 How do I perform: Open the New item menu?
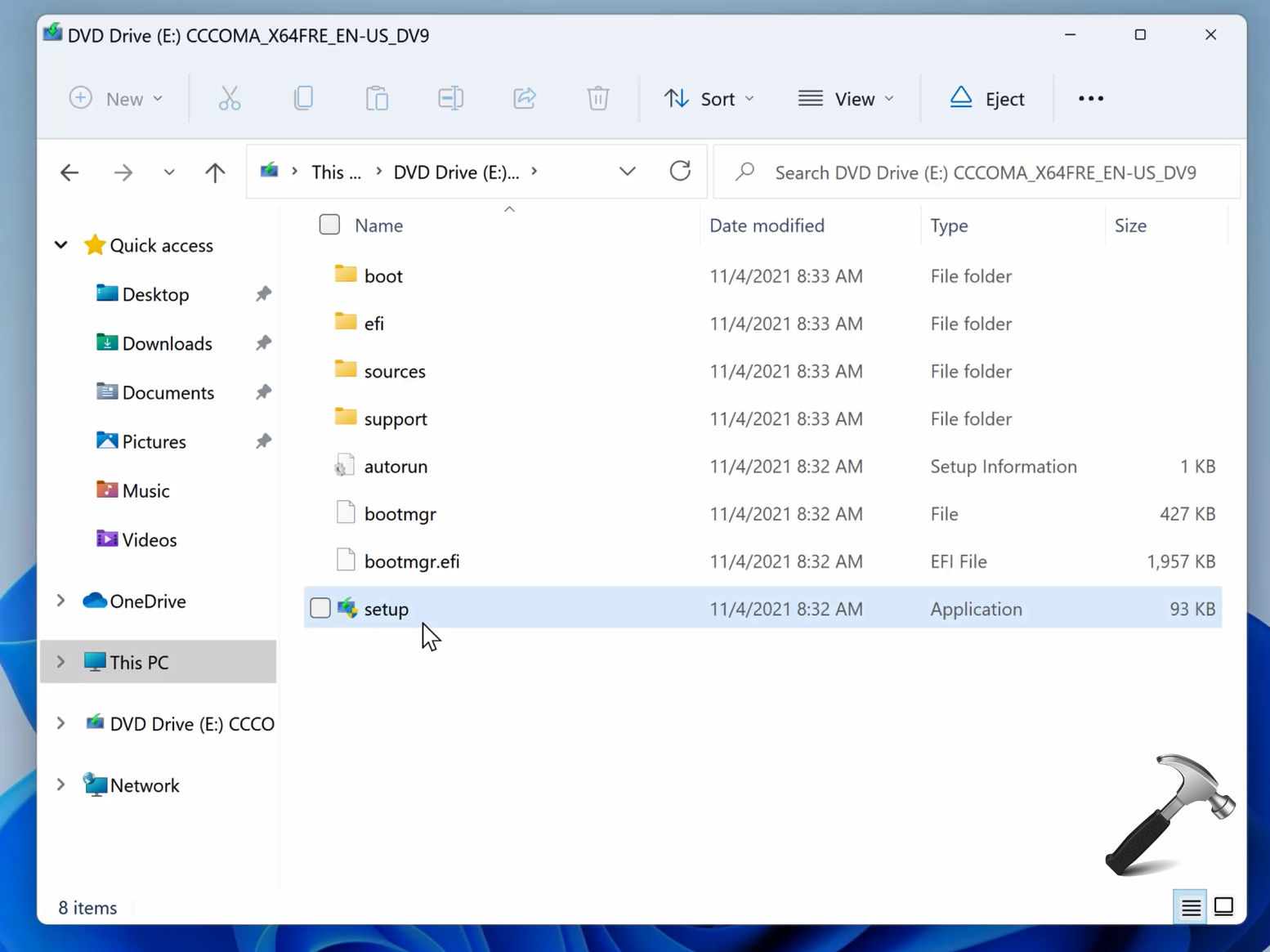point(117,98)
